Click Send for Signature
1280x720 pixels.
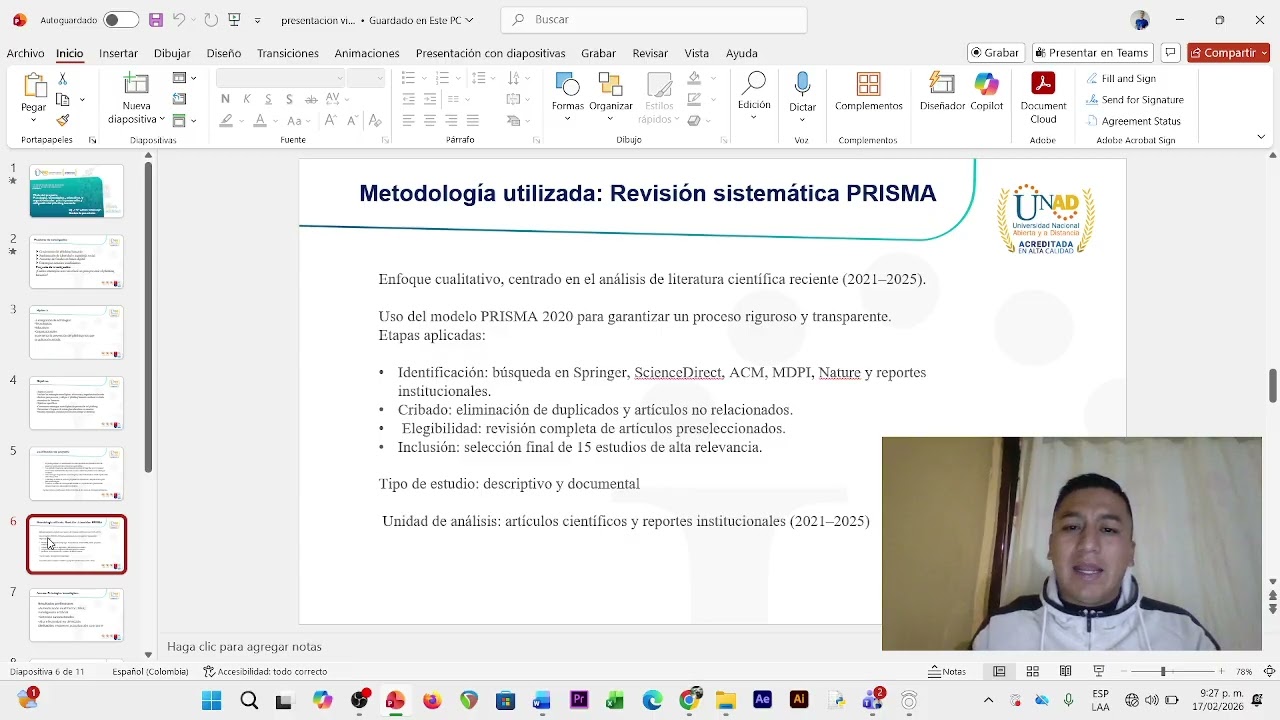pos(1134,100)
